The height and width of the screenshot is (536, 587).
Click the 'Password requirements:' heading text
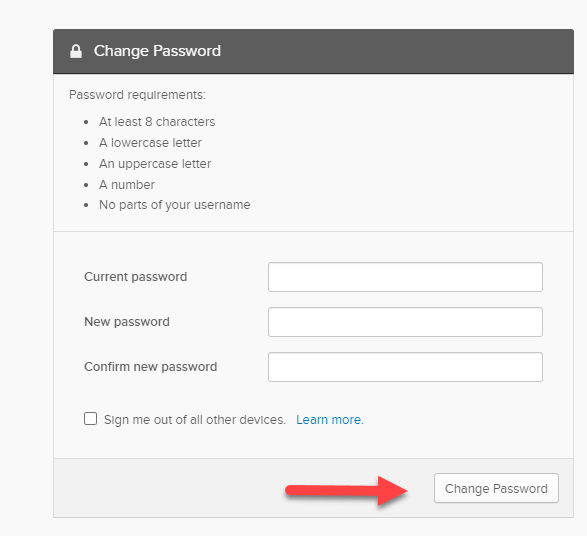pos(137,95)
